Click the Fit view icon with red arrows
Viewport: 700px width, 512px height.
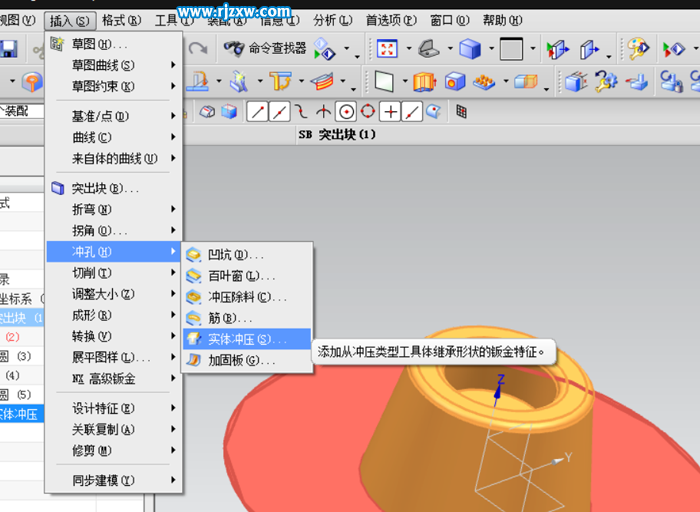click(x=387, y=48)
